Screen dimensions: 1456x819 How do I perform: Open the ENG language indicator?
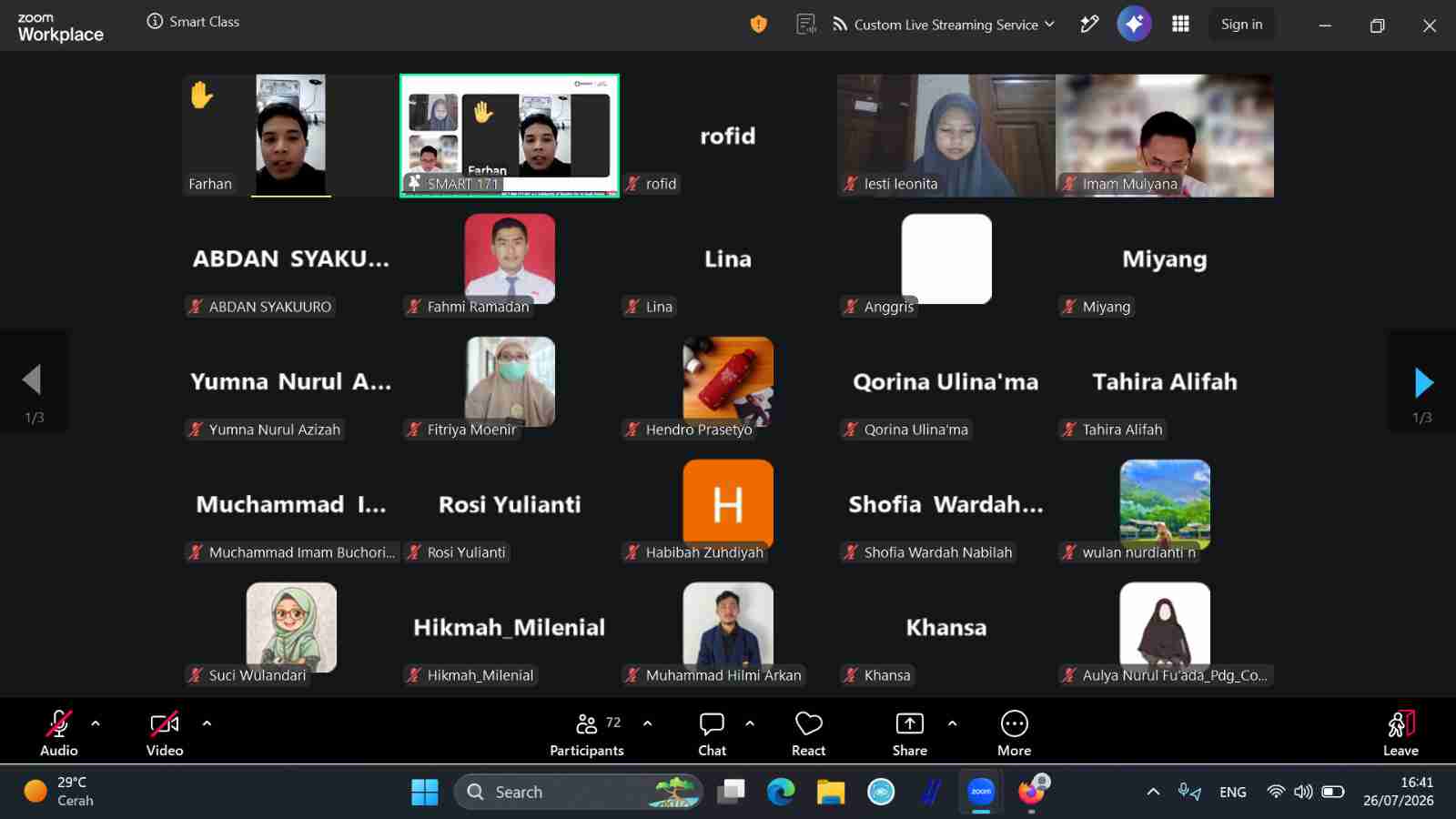tap(1232, 792)
